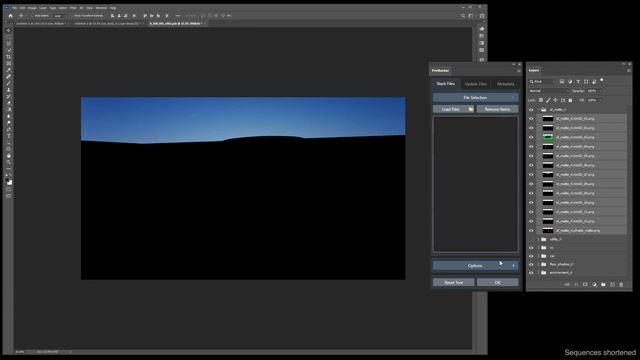Click the create new layer icon

click(x=612, y=284)
